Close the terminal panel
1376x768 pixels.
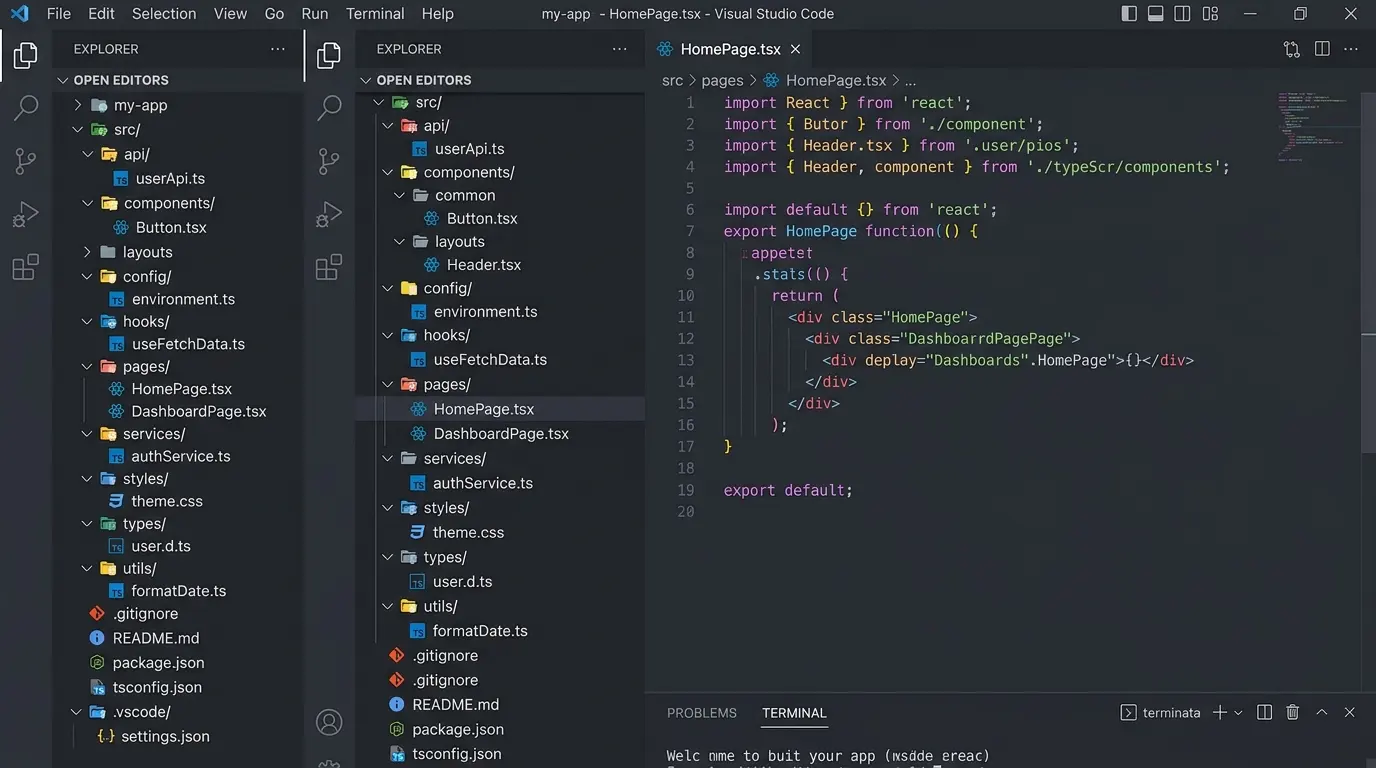click(x=1350, y=712)
